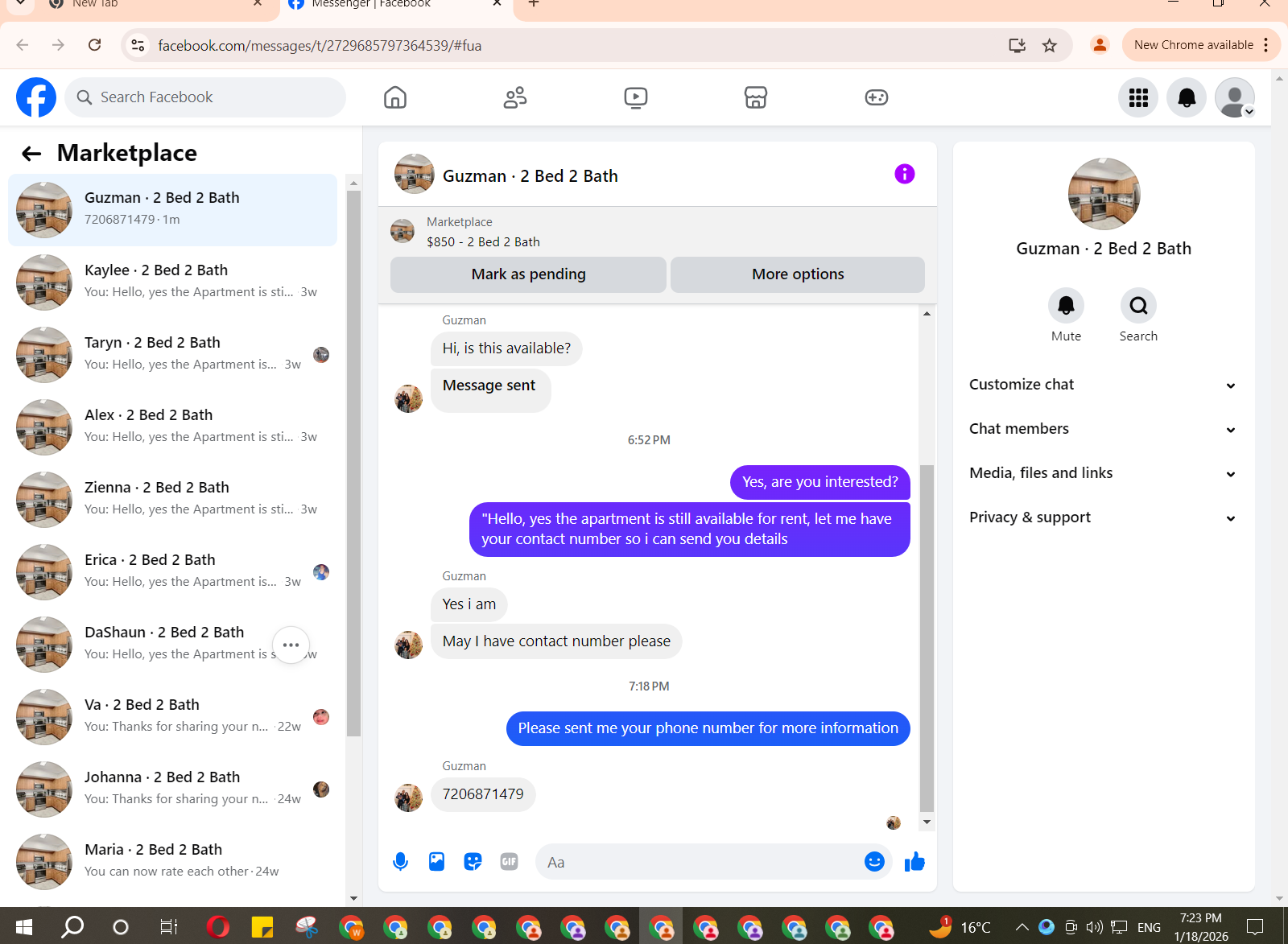Open Chrome profile icon
Image resolution: width=1288 pixels, height=944 pixels.
(x=1100, y=45)
